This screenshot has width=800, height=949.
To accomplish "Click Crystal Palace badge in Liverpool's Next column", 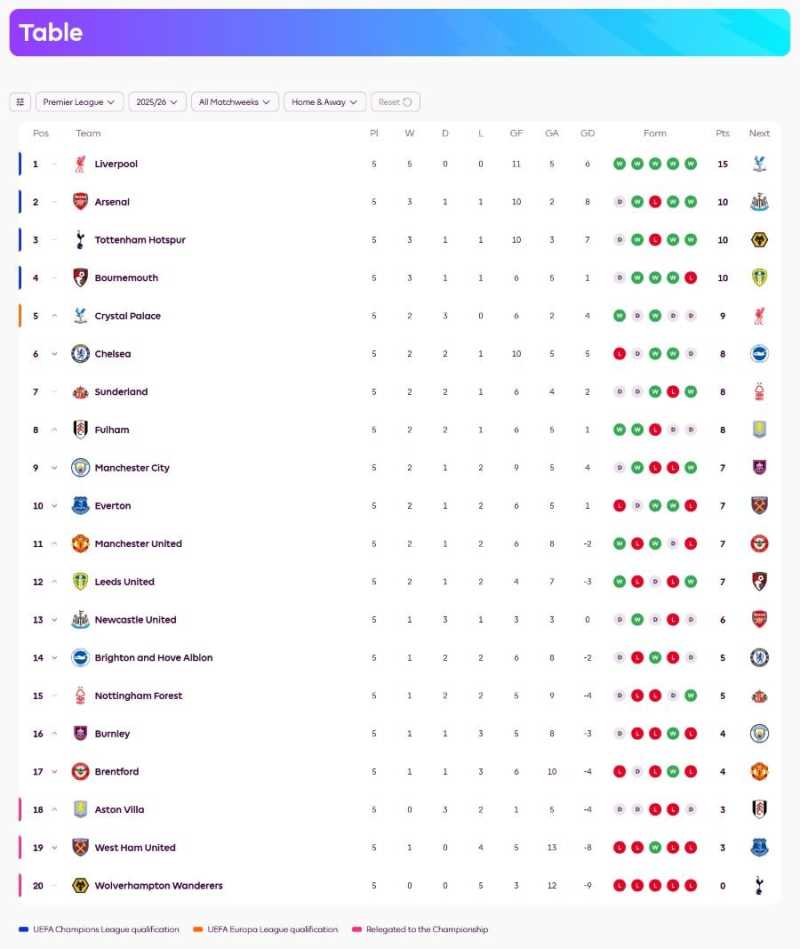I will point(759,163).
